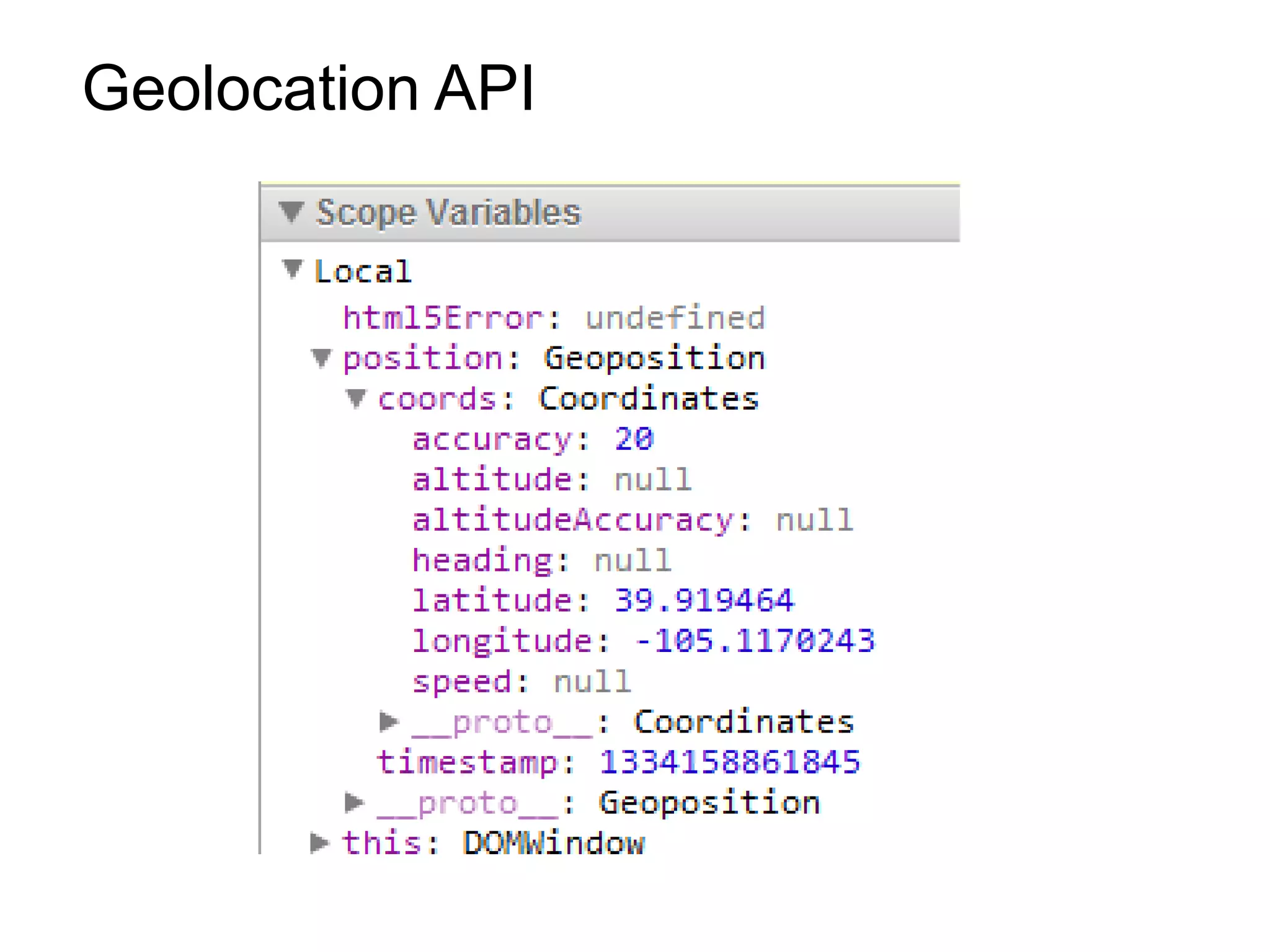Click the longitude property name
The image size is (1270, 952).
(502, 641)
